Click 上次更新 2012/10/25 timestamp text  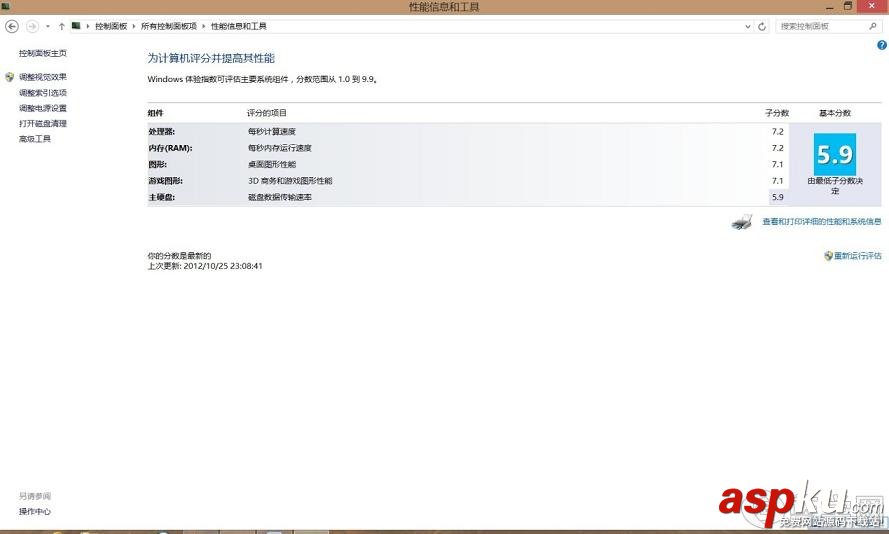click(x=205, y=266)
